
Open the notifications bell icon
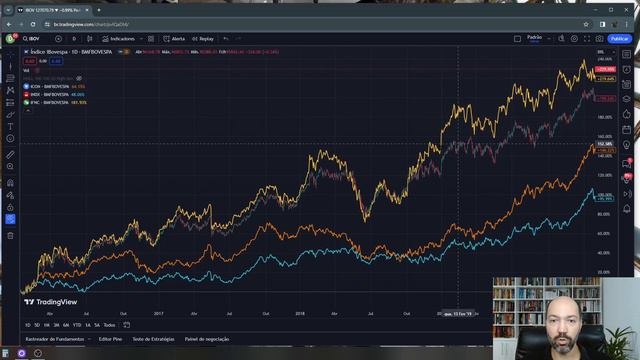click(627, 209)
